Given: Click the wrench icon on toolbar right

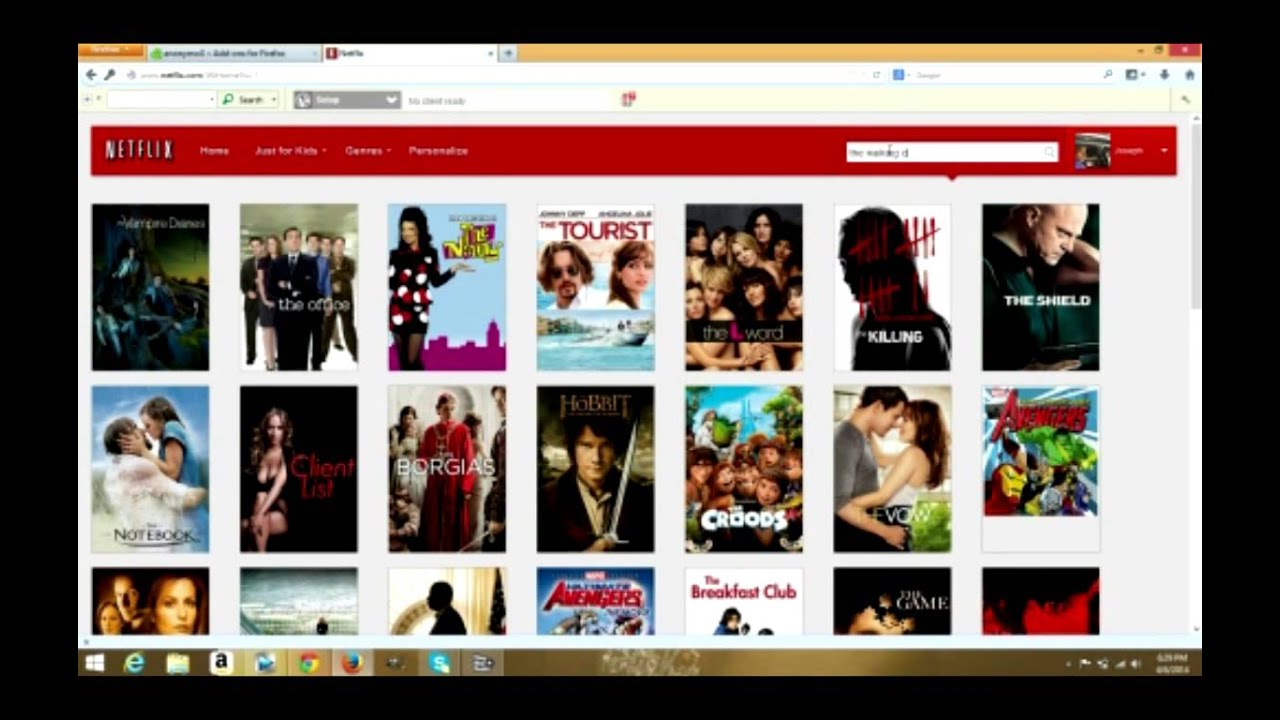Looking at the screenshot, I should point(1186,100).
